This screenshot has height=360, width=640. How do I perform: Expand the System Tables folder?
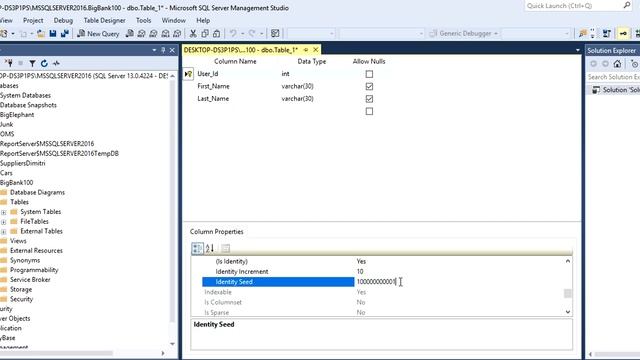click(x=4, y=212)
